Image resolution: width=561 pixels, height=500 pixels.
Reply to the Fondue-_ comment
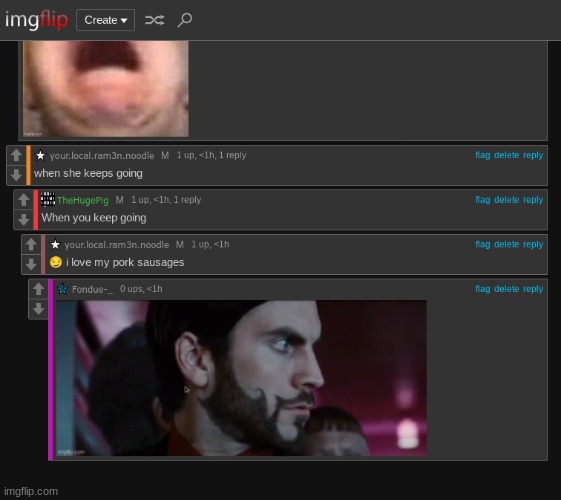tap(533, 289)
